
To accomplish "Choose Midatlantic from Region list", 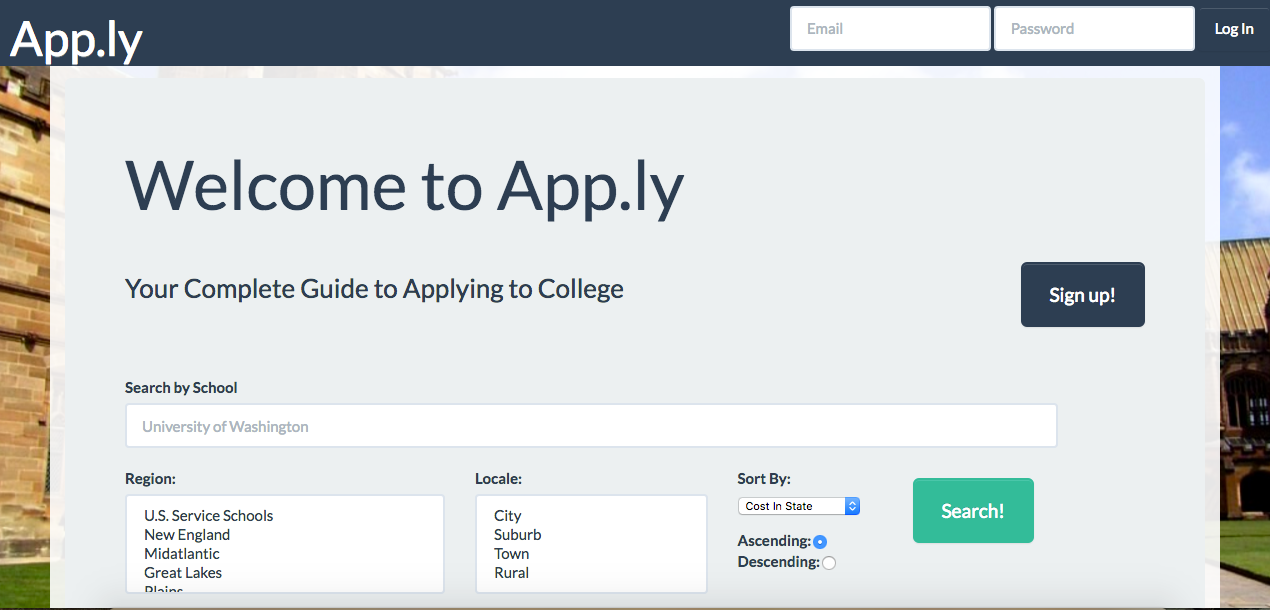I will [182, 554].
